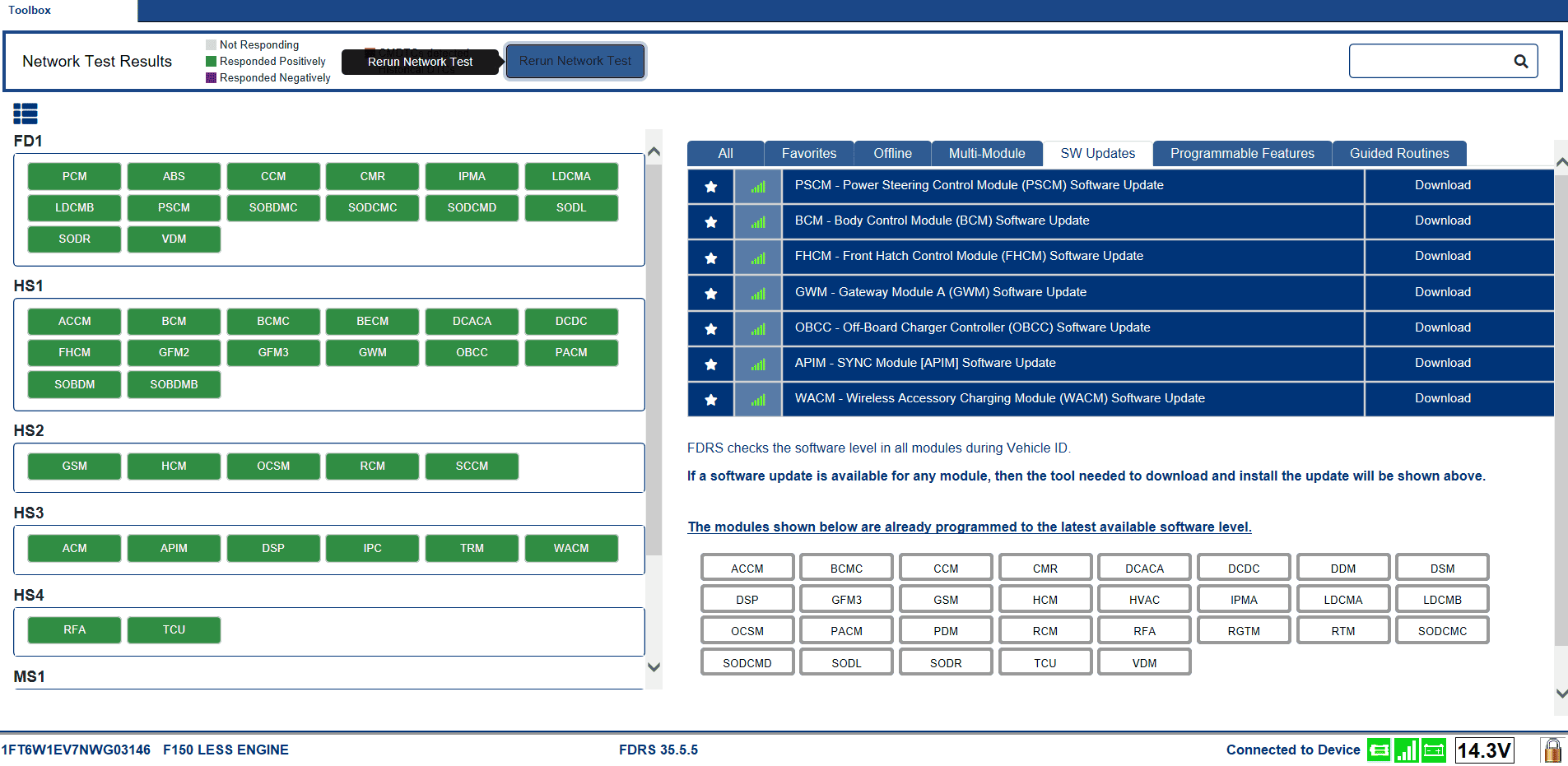Toggle favorite star for BCM software update

(711, 221)
